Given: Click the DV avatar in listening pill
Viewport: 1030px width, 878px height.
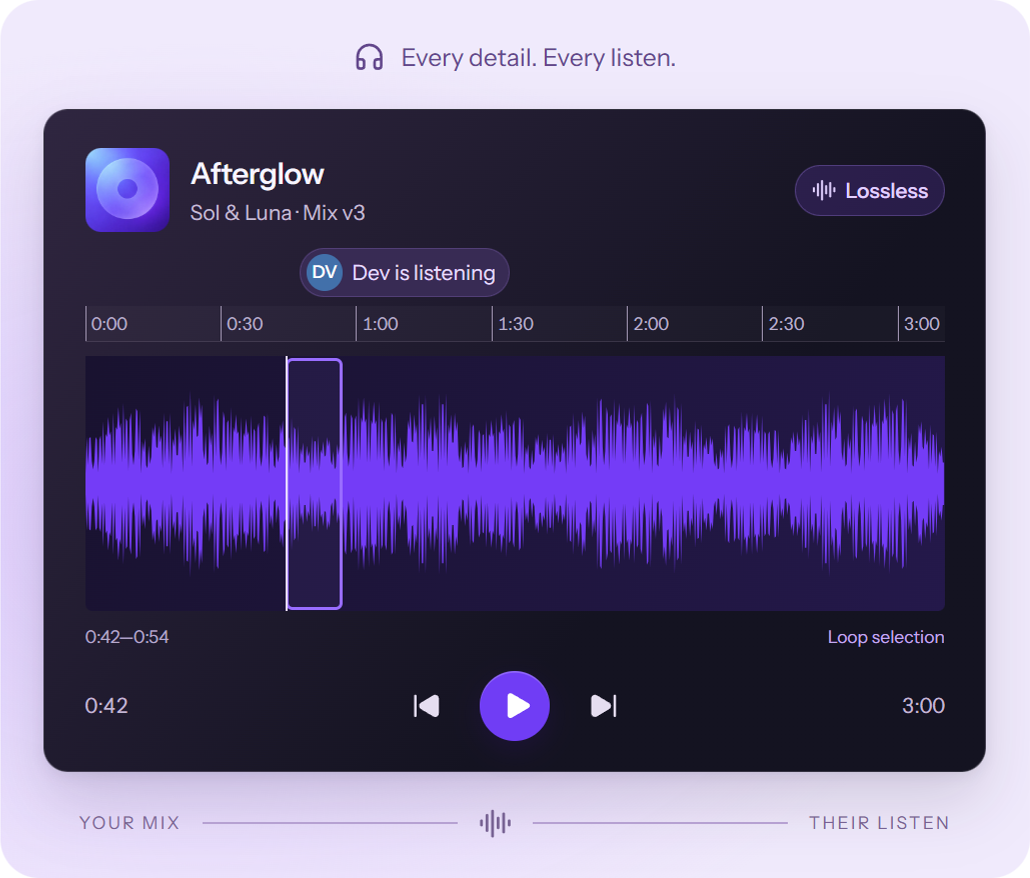Looking at the screenshot, I should pyautogui.click(x=325, y=273).
